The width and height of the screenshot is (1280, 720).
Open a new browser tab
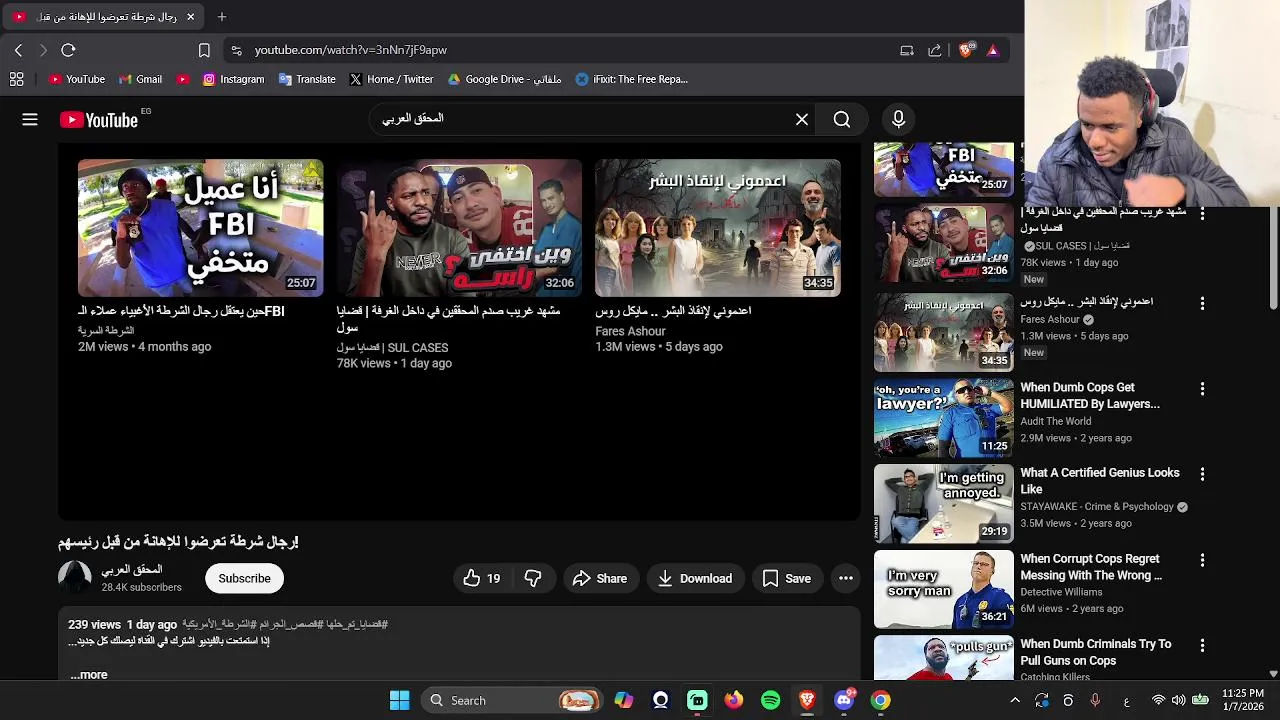(x=222, y=17)
